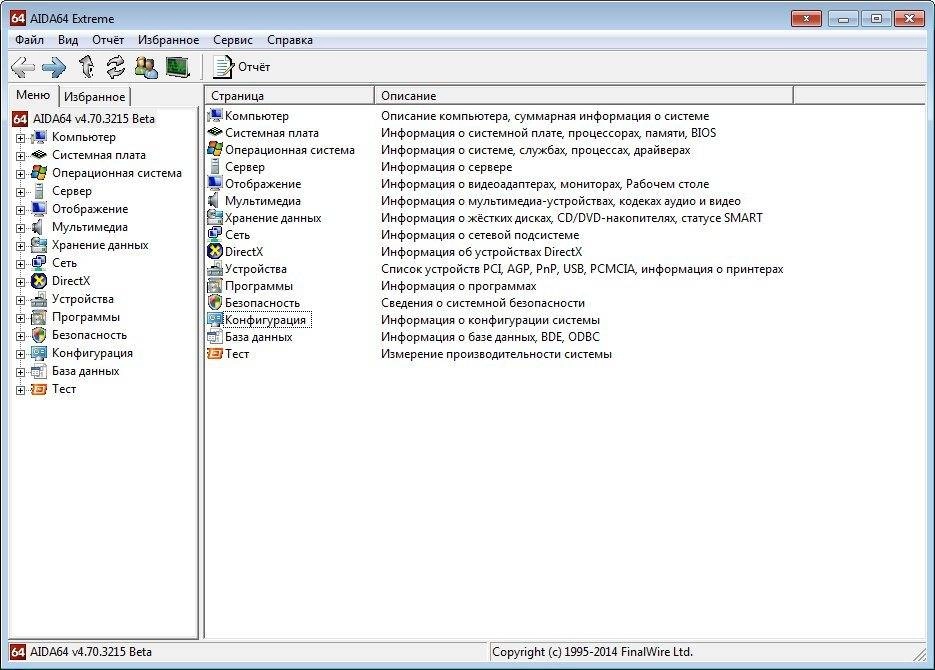Sort by the Описание column header

point(584,95)
